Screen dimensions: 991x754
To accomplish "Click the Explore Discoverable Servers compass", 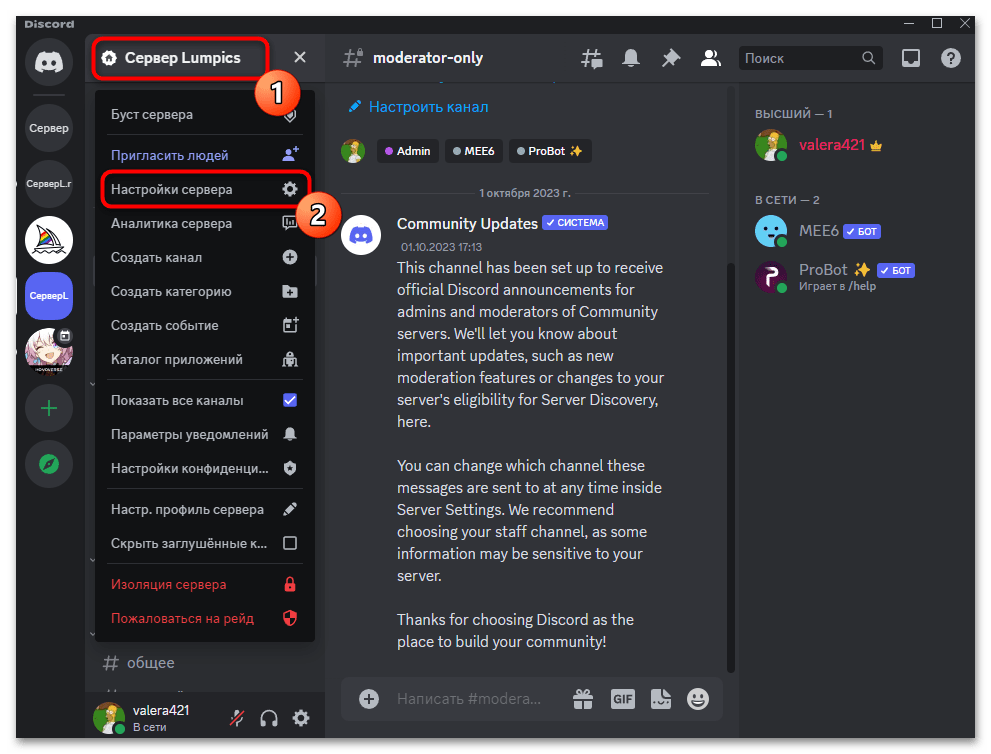I will [x=49, y=464].
